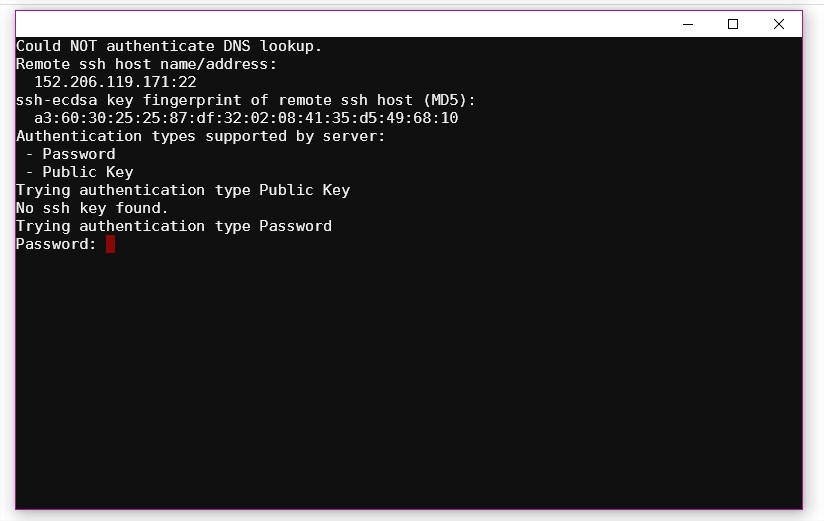The width and height of the screenshot is (824, 521).
Task: Close the SSH terminal window
Action: tap(779, 24)
